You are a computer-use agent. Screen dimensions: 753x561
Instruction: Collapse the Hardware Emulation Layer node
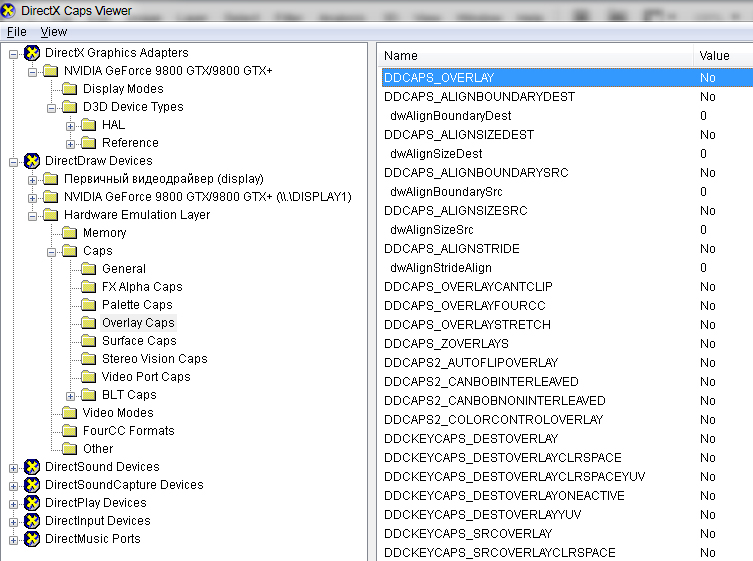coord(33,215)
